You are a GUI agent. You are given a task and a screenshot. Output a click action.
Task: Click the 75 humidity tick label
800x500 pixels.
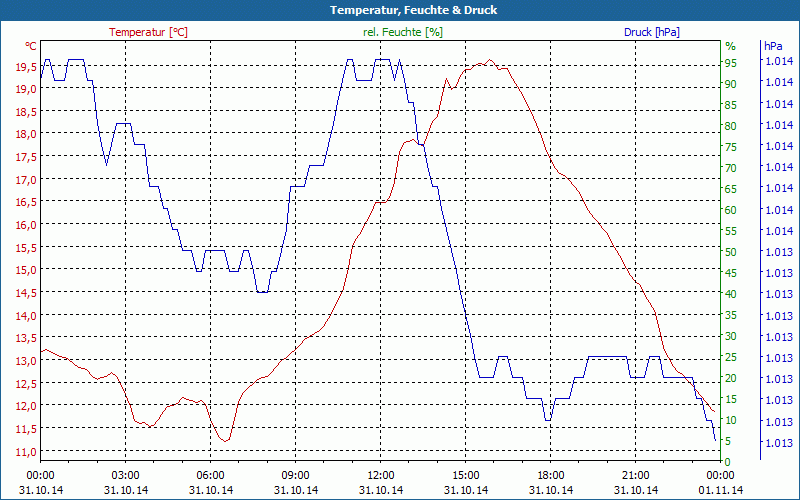(x=731, y=147)
